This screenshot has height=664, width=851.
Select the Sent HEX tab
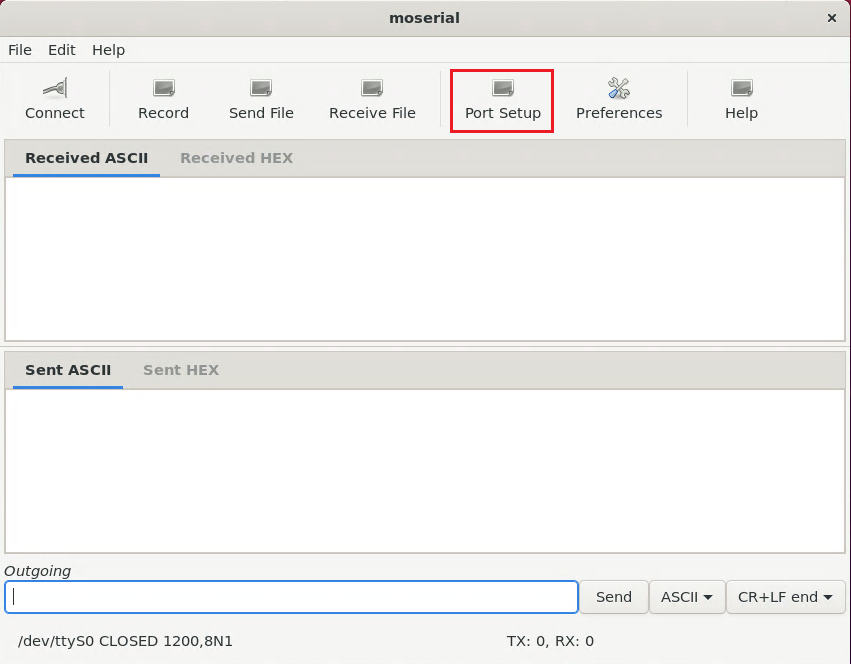[x=181, y=370]
